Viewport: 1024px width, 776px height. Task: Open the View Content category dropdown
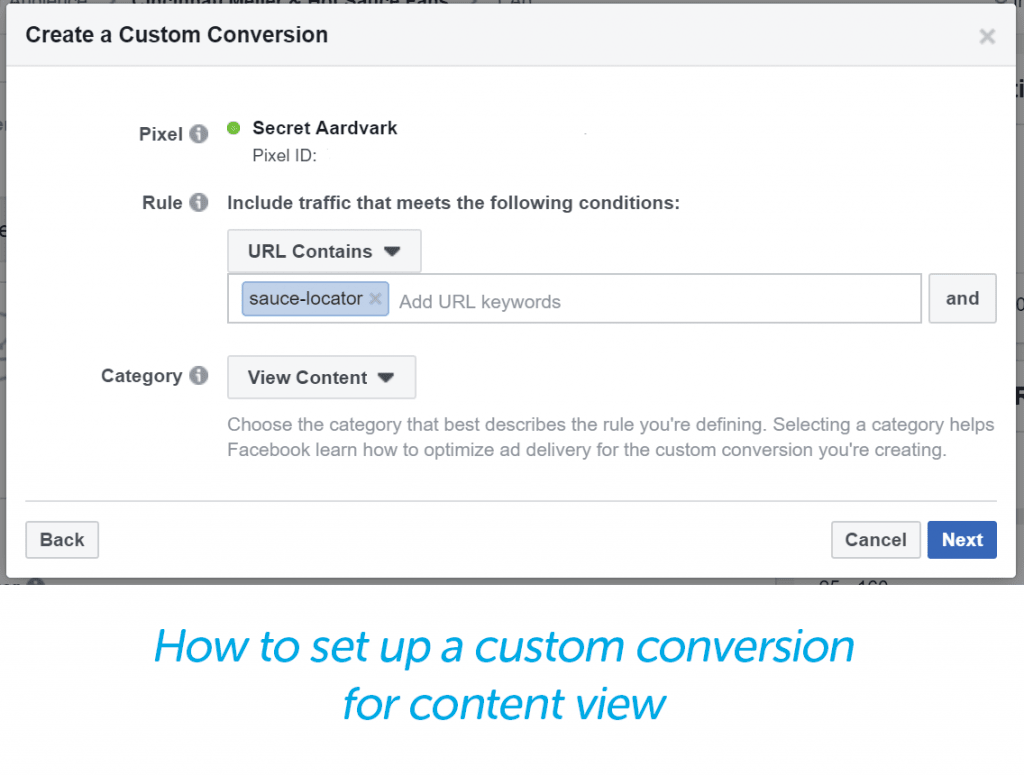tap(320, 377)
